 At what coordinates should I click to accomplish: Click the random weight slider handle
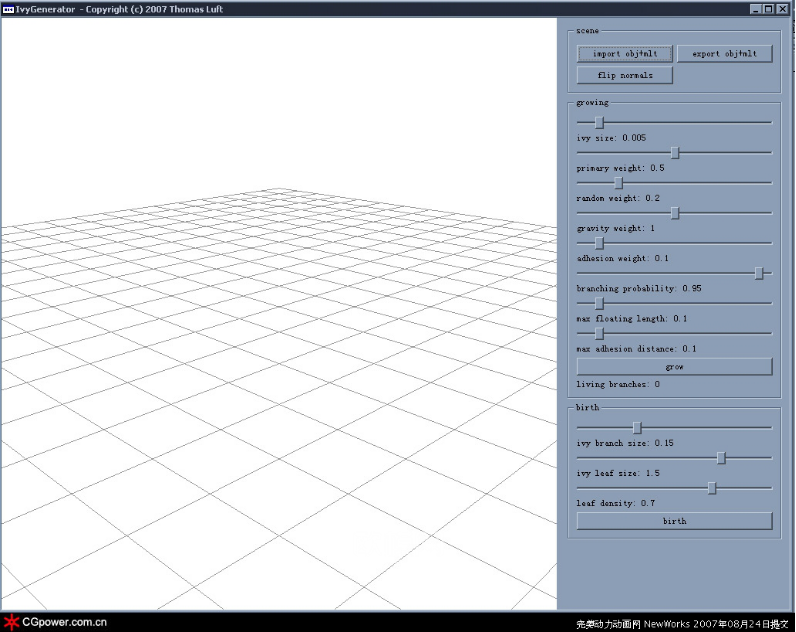(618, 183)
